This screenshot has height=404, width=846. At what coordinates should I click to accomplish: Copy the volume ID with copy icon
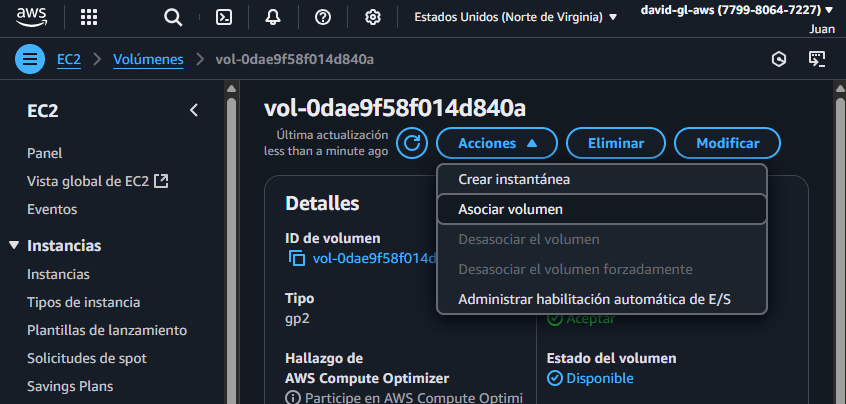coord(297,258)
